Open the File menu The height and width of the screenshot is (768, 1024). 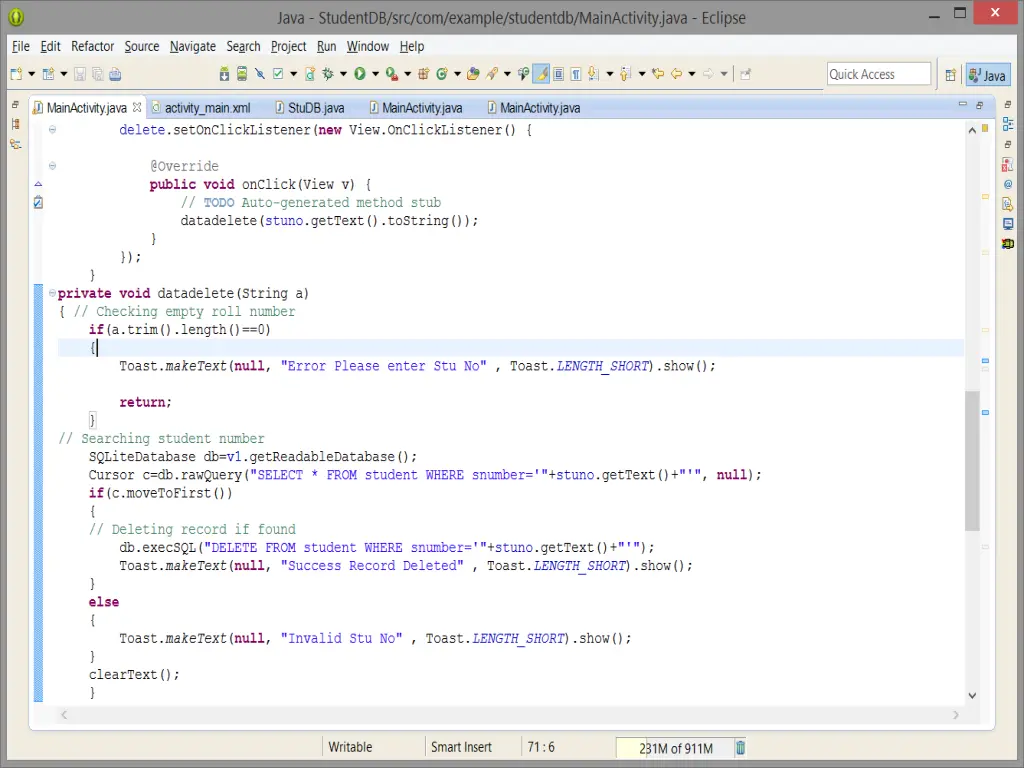pos(21,46)
